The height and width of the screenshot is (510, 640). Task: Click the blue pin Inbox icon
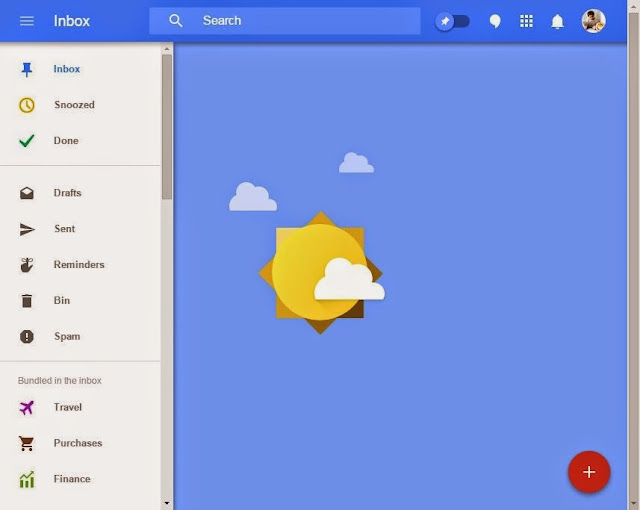coord(27,69)
